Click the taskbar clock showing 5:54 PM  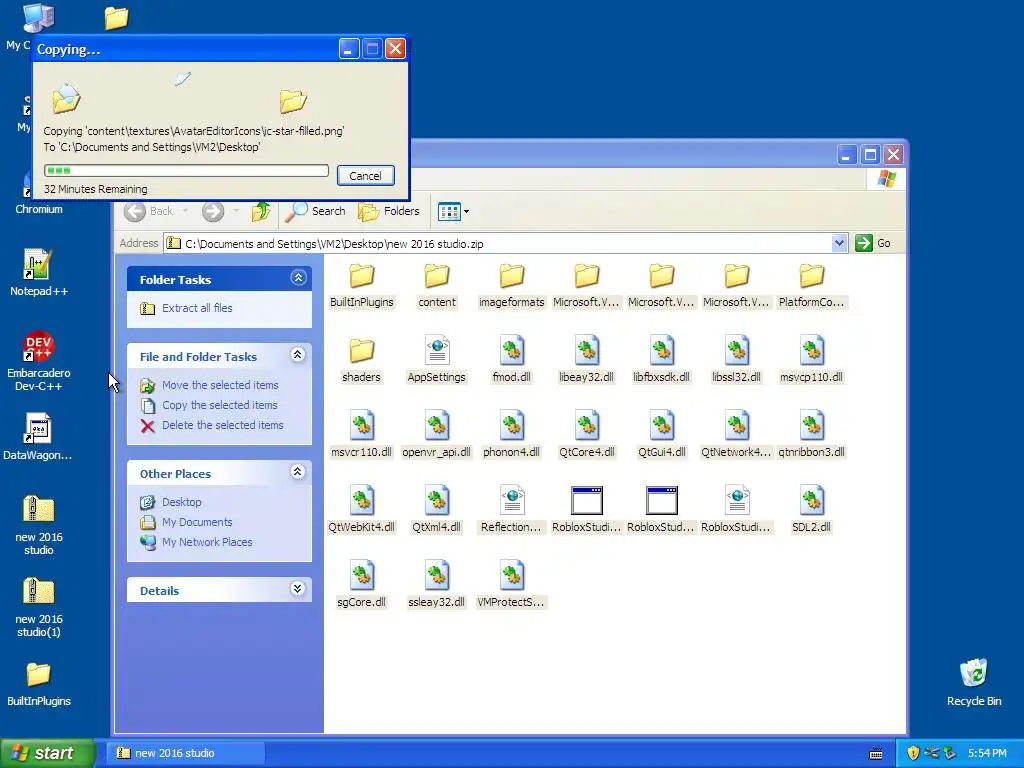click(x=987, y=754)
